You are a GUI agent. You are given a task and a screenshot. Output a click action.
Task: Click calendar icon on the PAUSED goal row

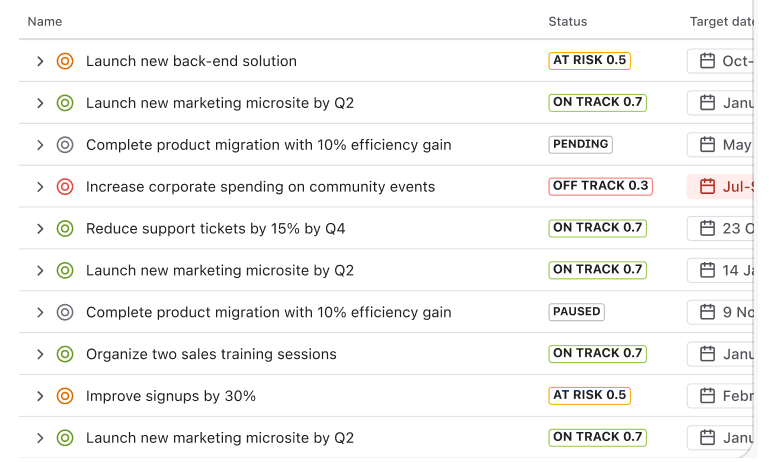708,312
